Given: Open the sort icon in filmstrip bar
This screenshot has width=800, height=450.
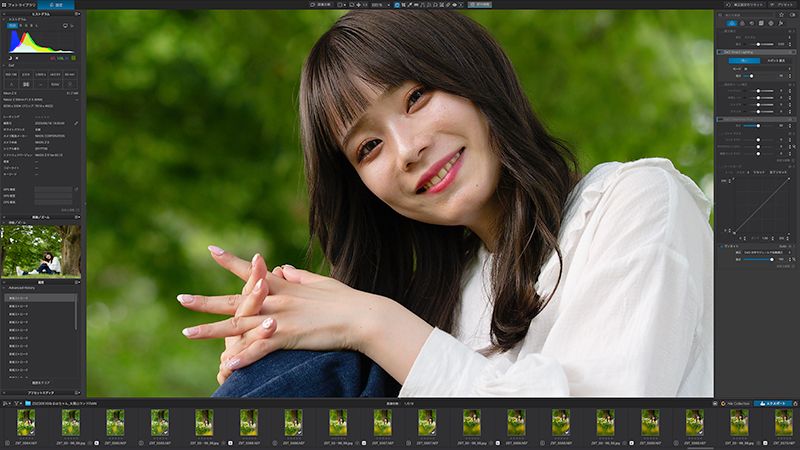Looking at the screenshot, I should (x=5, y=403).
